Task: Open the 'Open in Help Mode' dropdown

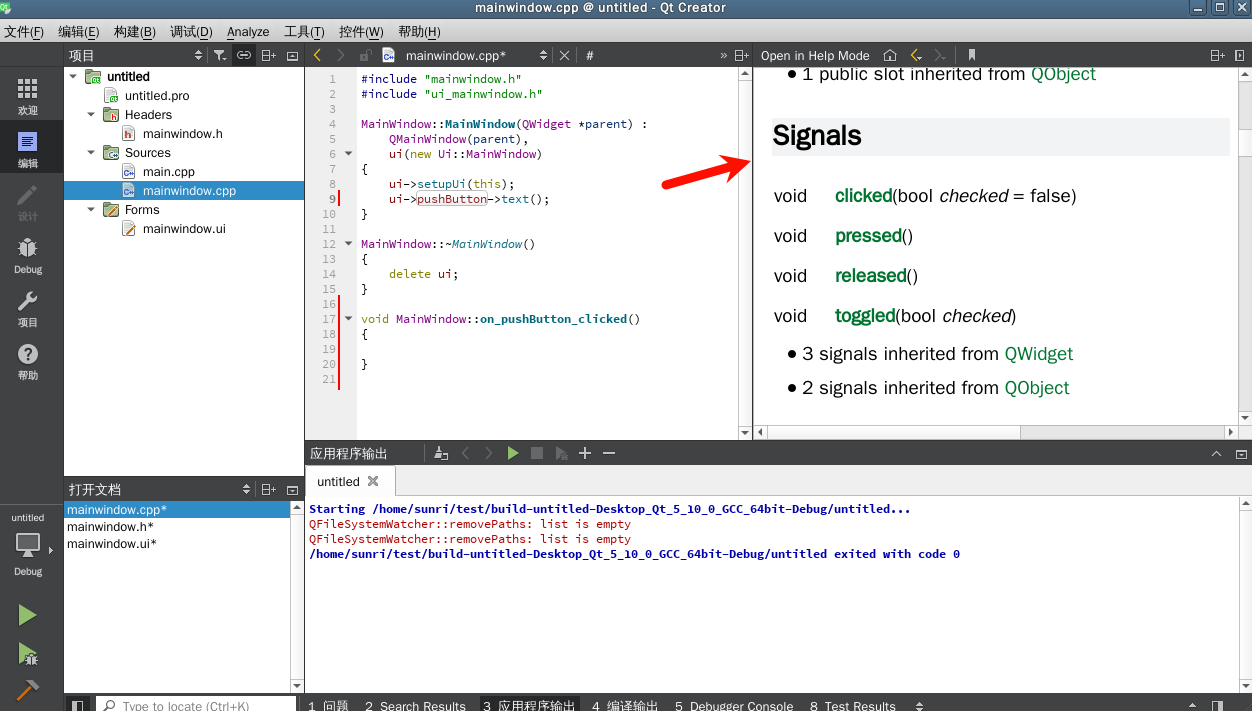Action: (x=815, y=56)
